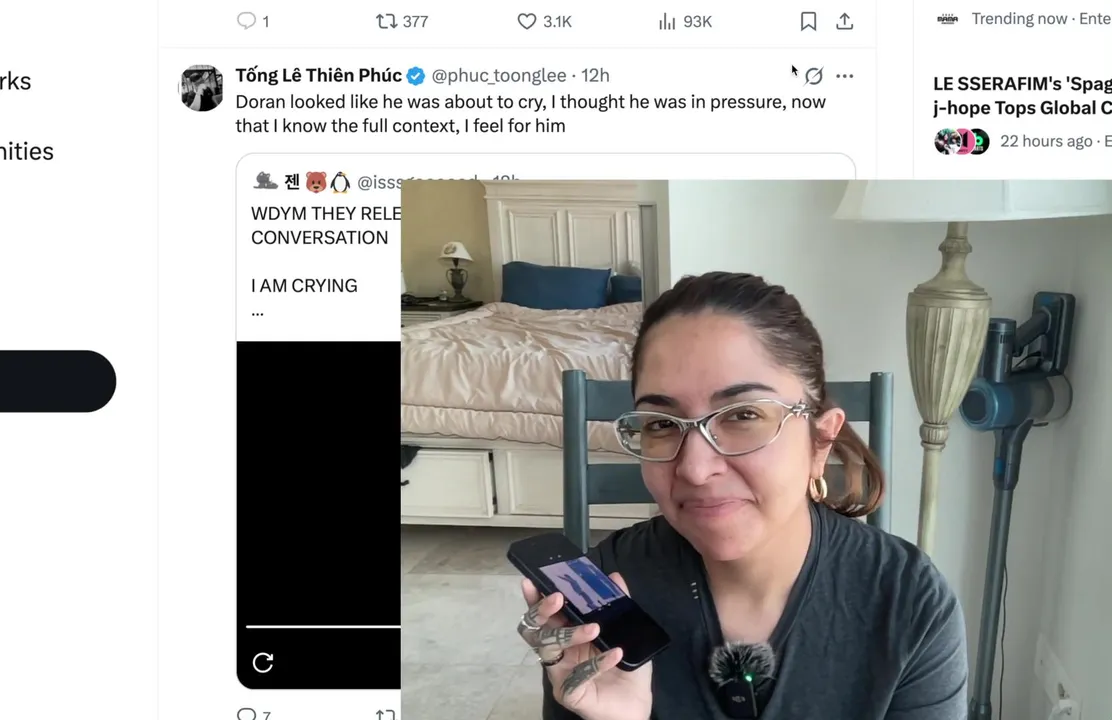Open the Tống Lê Thiên Phúc display name
The width and height of the screenshot is (1112, 720).
(x=318, y=75)
